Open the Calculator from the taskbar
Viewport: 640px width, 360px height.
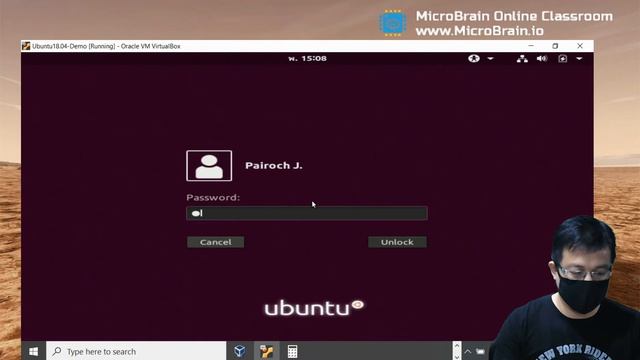coord(292,351)
